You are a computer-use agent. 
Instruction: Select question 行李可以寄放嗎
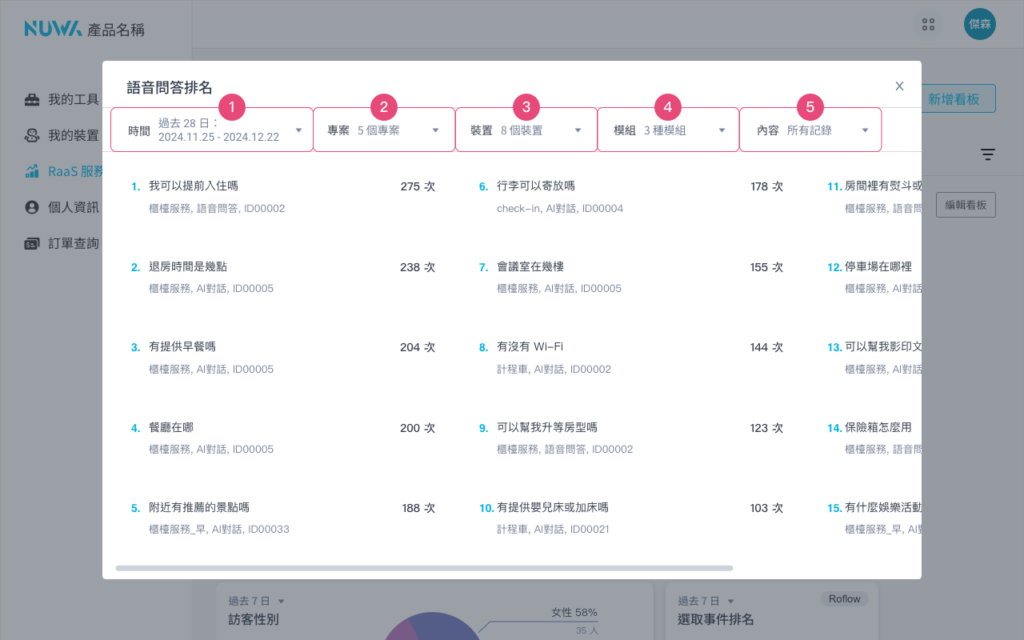(x=536, y=186)
